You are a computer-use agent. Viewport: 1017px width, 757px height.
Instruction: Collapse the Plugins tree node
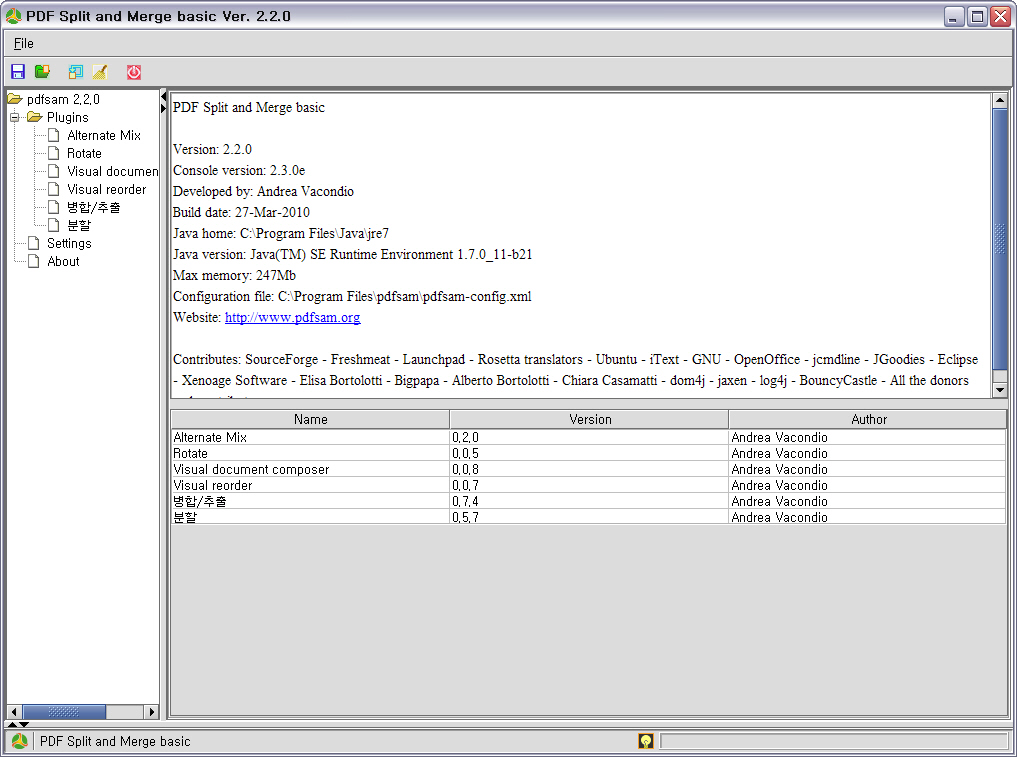[15, 117]
